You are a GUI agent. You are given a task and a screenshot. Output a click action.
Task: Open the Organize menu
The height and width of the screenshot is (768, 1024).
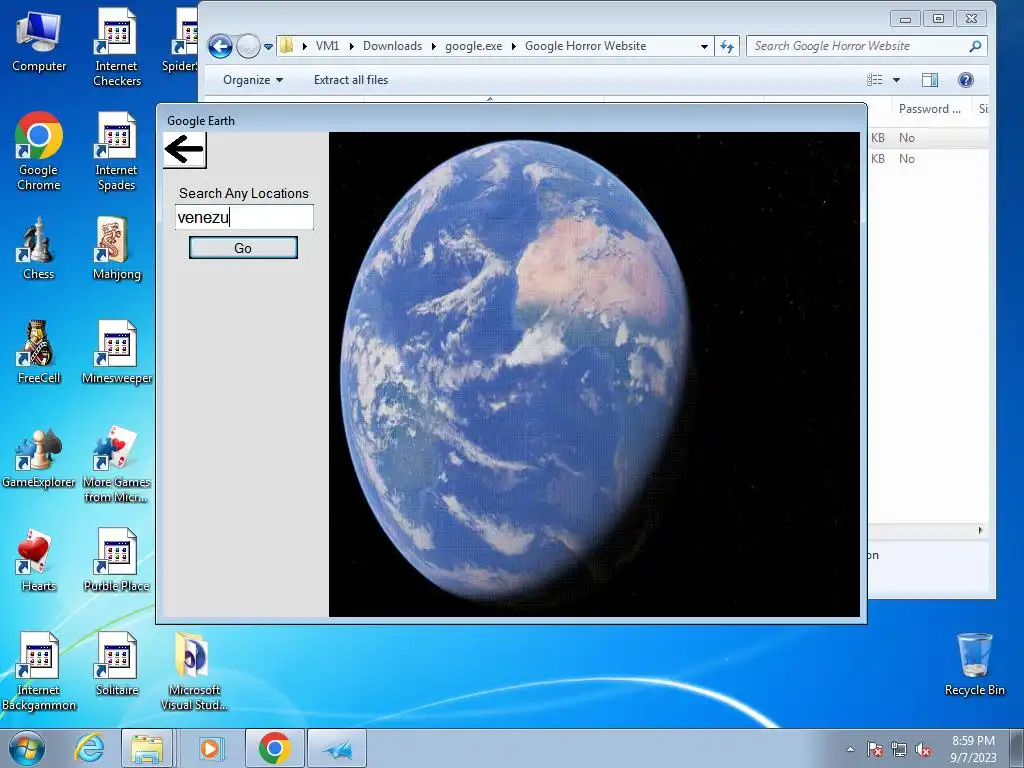coord(253,80)
